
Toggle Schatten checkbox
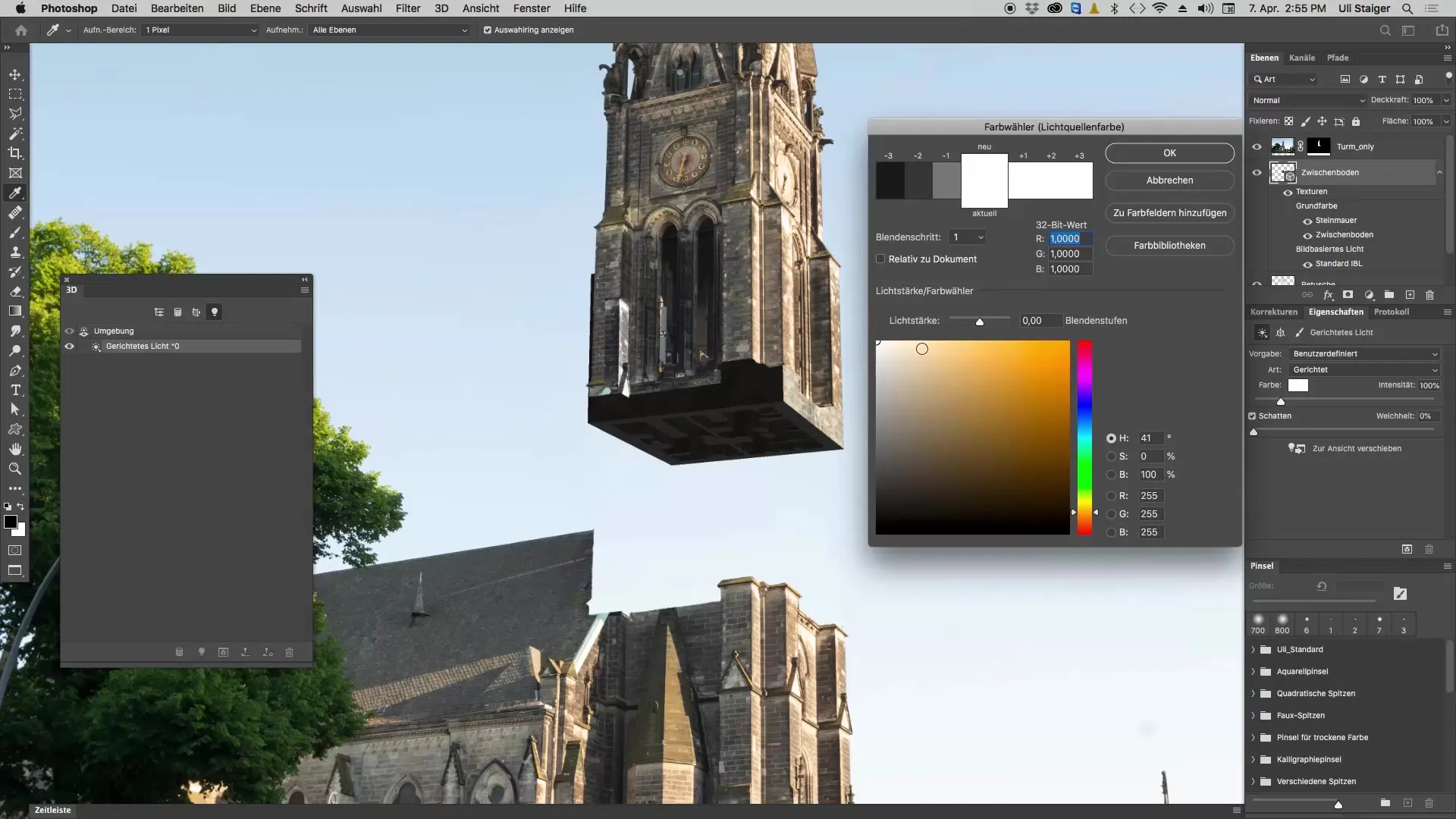coord(1252,416)
